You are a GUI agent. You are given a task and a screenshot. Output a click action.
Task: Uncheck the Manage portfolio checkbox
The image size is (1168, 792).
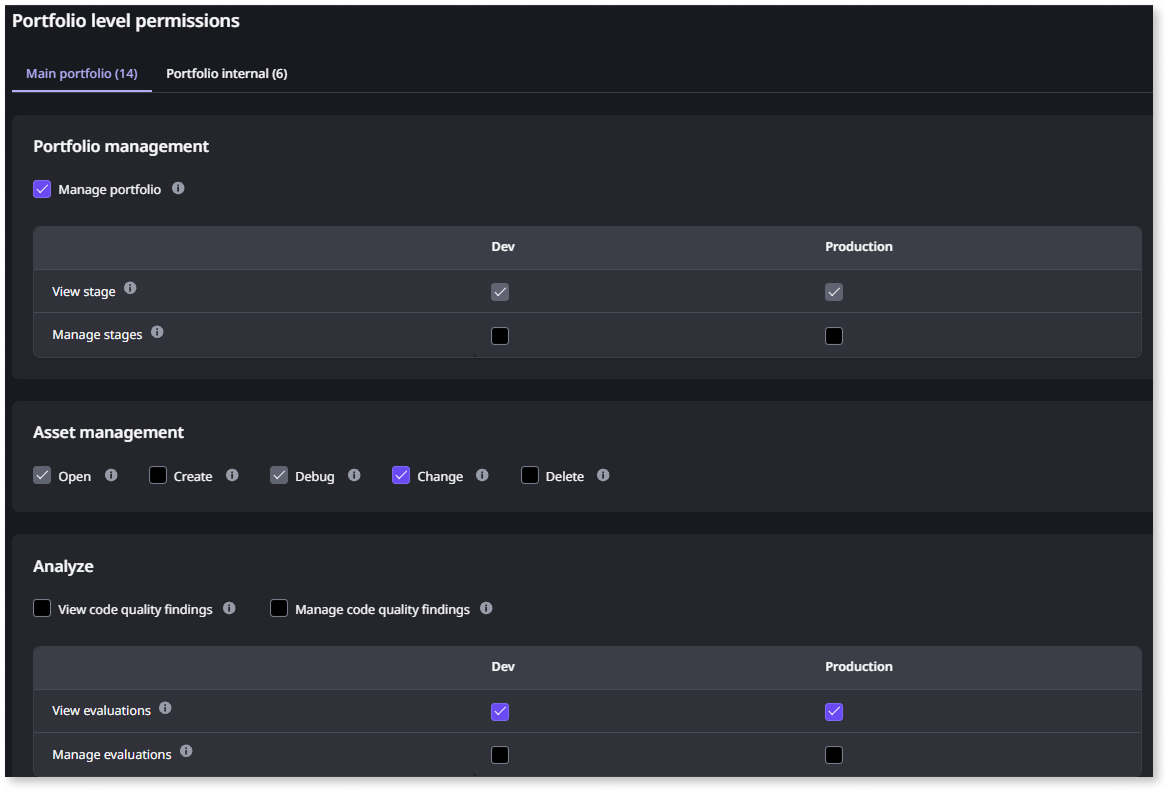(42, 189)
